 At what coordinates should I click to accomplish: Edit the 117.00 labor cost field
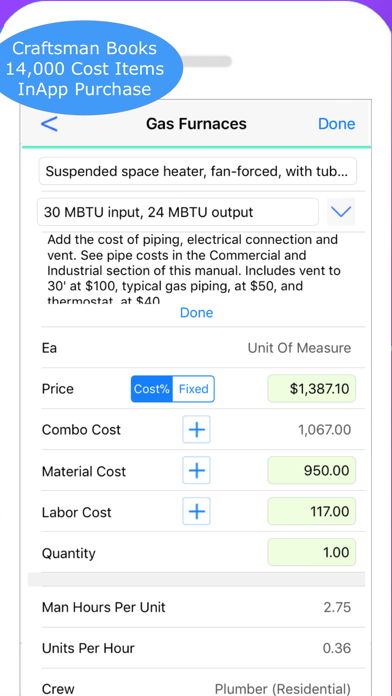tap(312, 511)
